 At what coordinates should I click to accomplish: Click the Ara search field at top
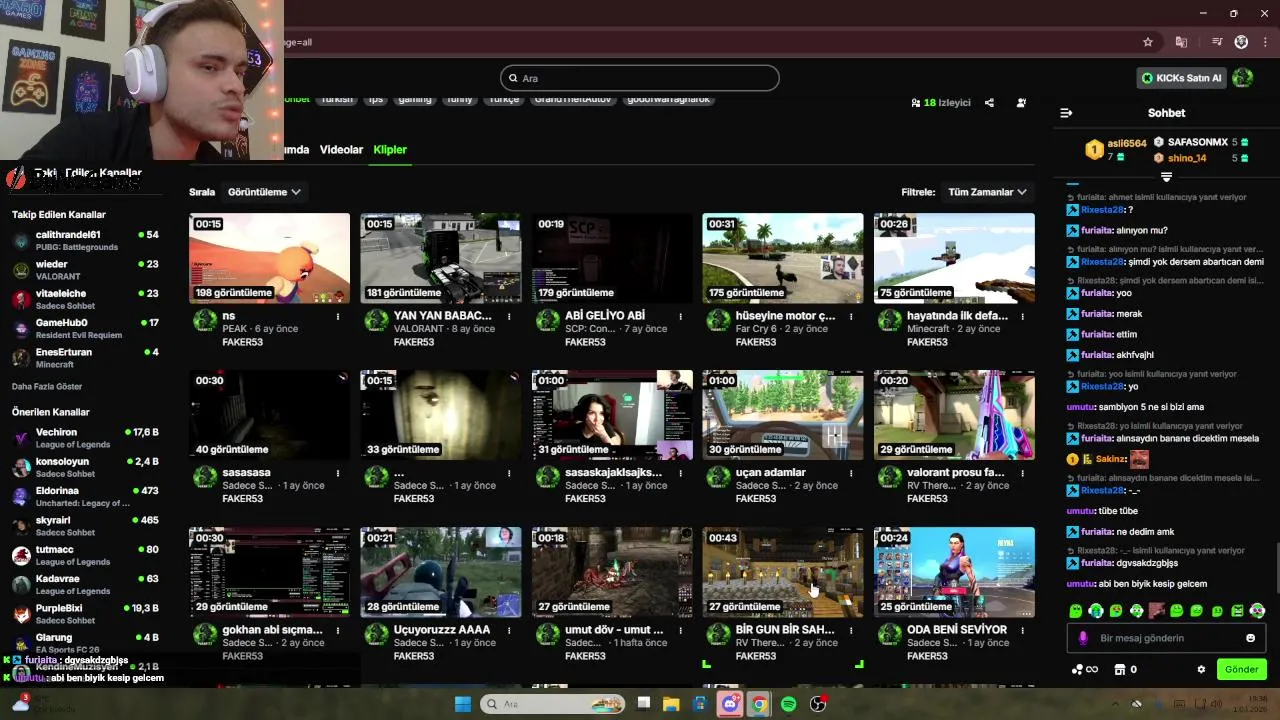coord(640,78)
